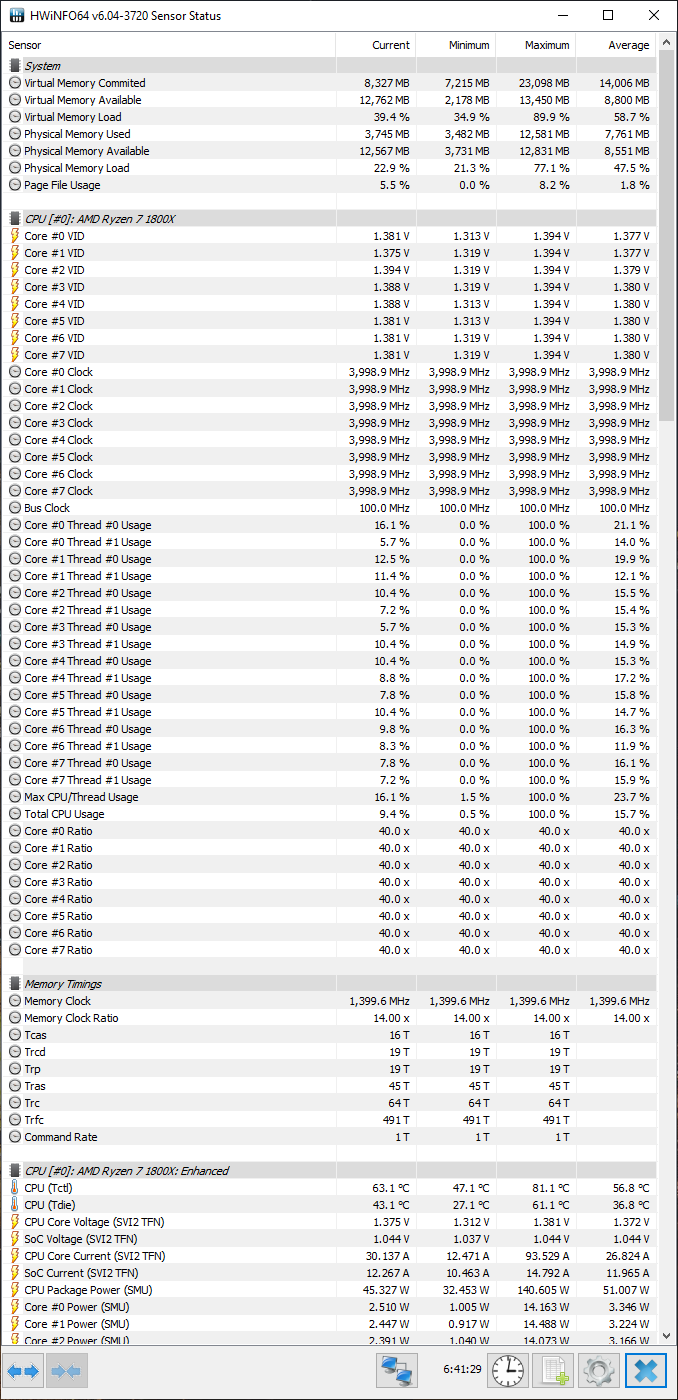Reset min/max values with the clock icon
The width and height of the screenshot is (678, 1400).
[x=508, y=1371]
